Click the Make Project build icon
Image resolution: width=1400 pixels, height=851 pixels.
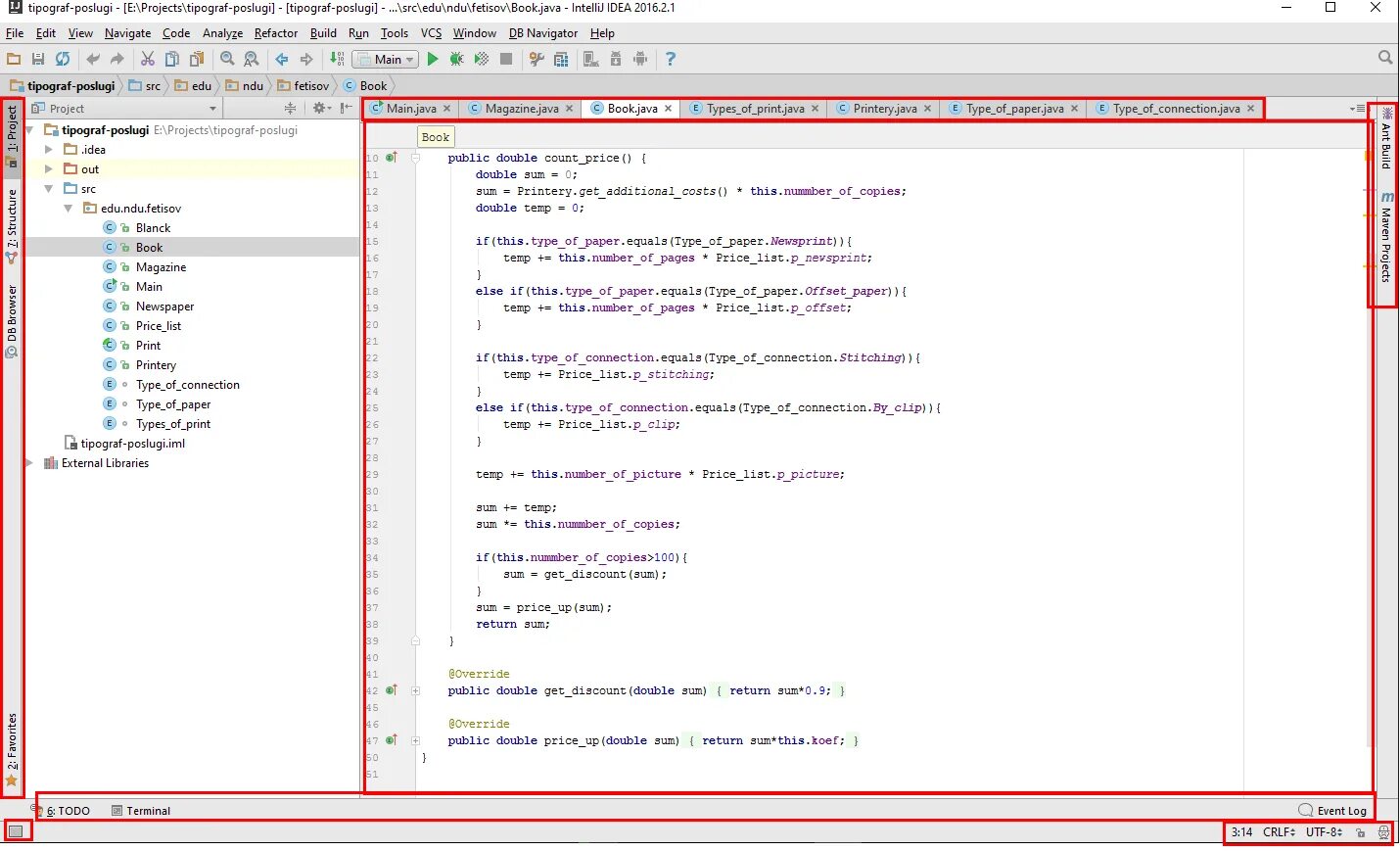(337, 60)
